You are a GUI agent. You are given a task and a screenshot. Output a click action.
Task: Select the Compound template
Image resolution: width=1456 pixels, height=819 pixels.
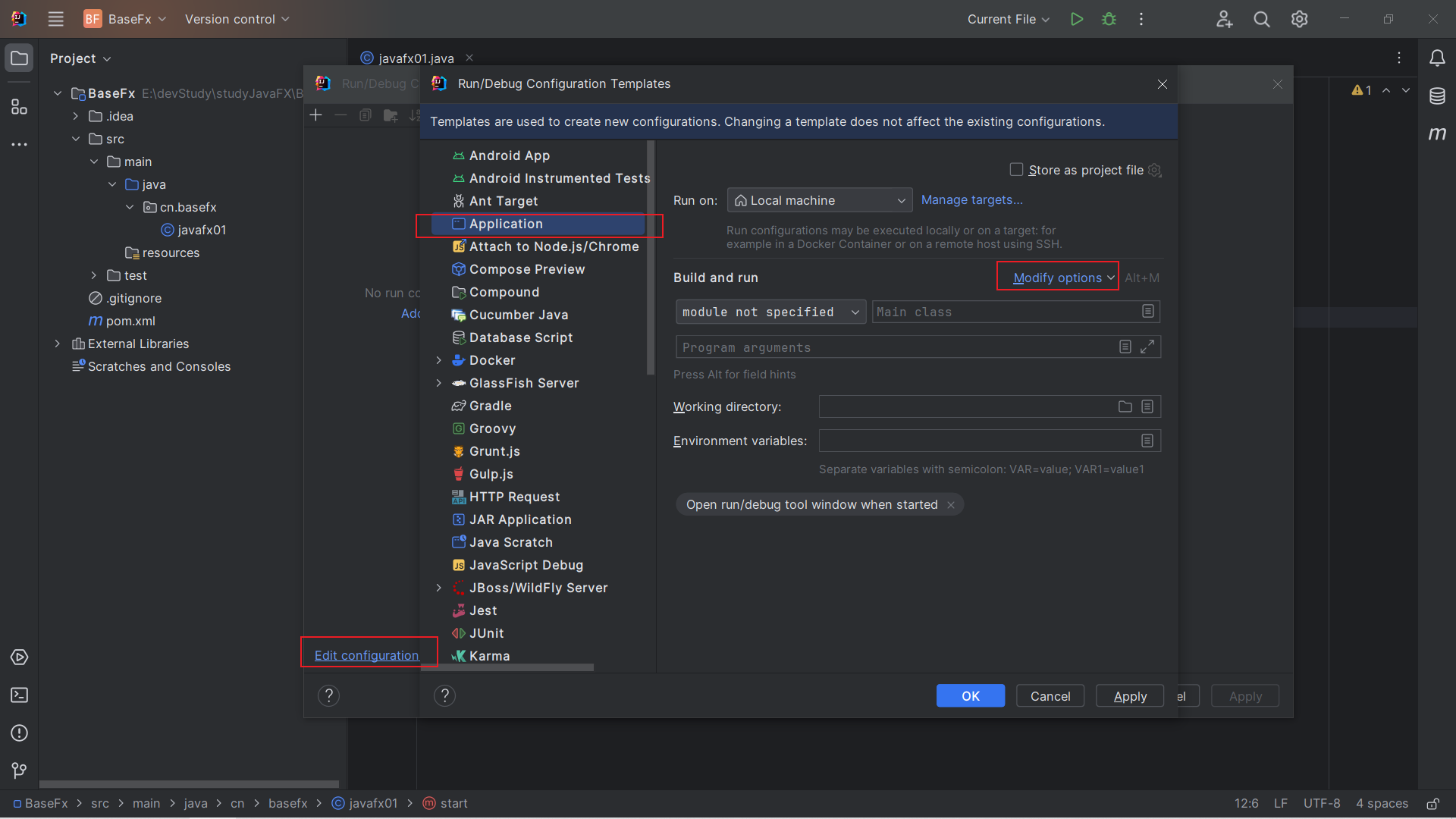coord(504,292)
